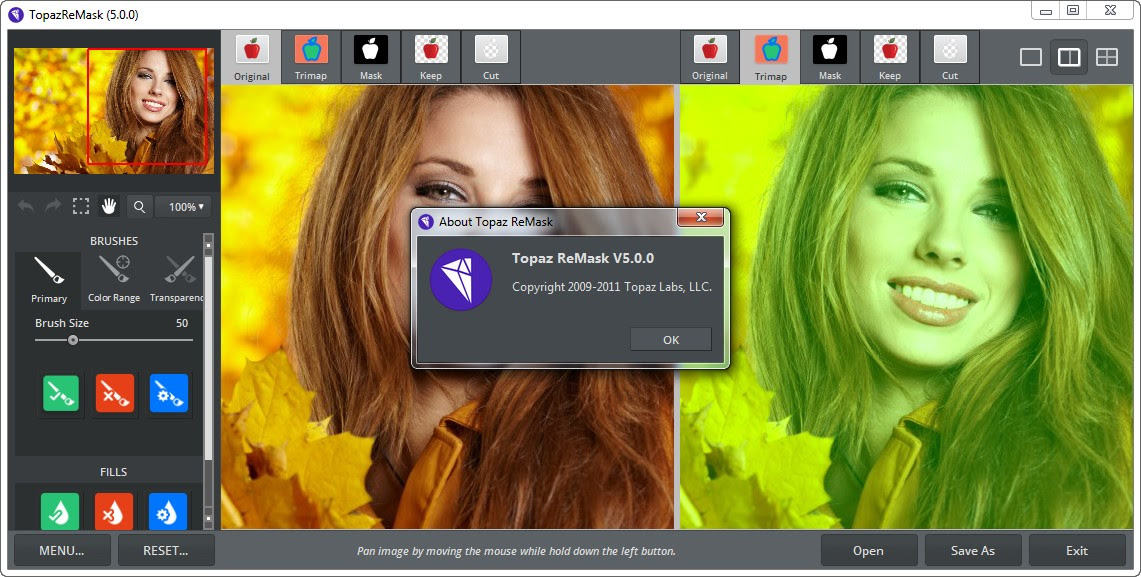This screenshot has width=1141, height=577.
Task: Click the FILLS section heading
Action: coord(114,472)
